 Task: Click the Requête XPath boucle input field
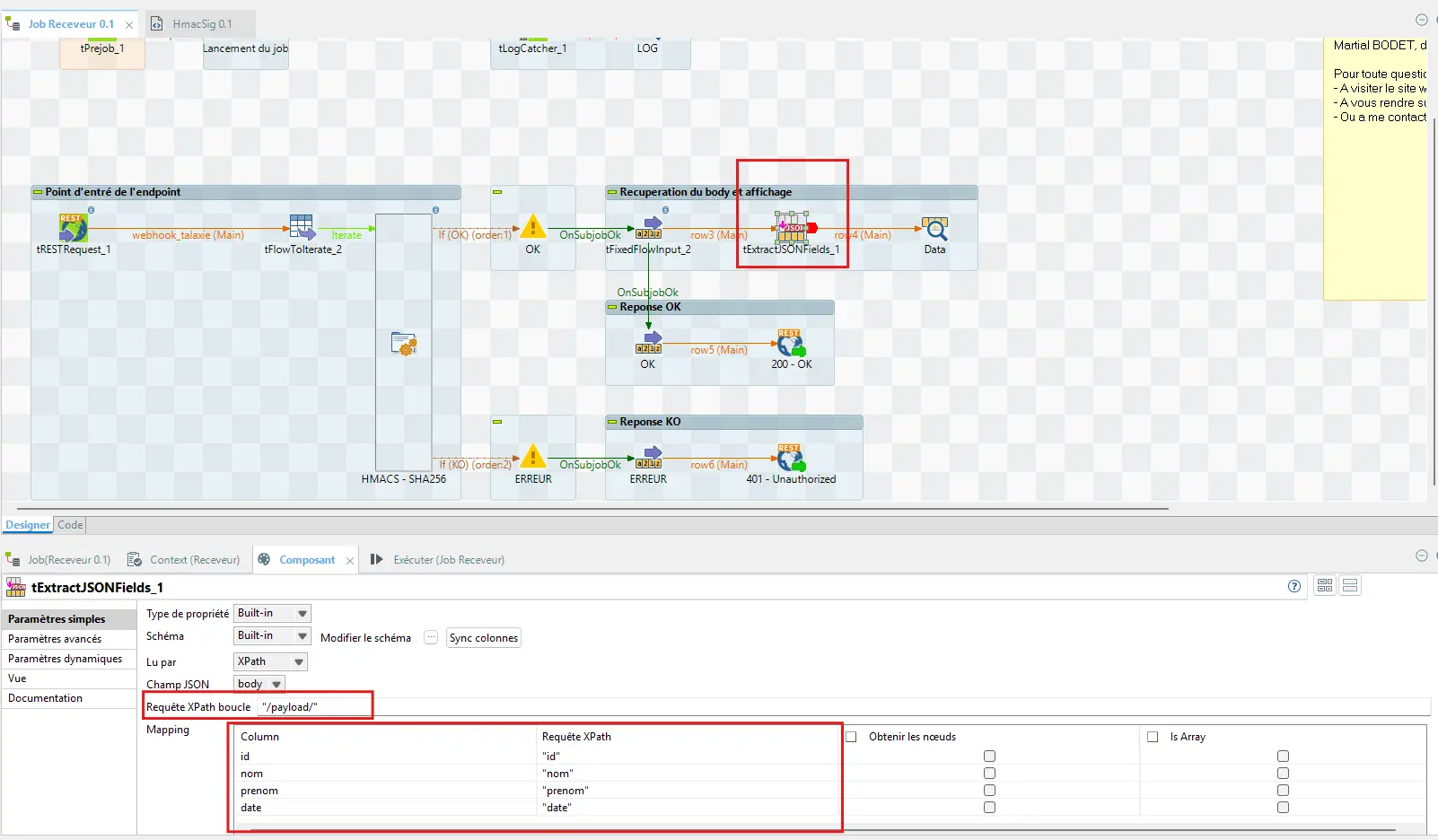click(314, 706)
